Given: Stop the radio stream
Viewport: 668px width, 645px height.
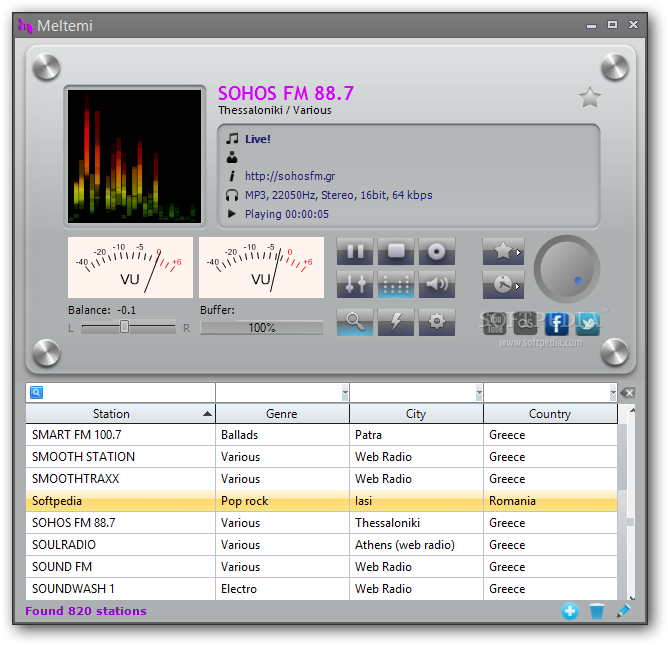Looking at the screenshot, I should tap(396, 252).
